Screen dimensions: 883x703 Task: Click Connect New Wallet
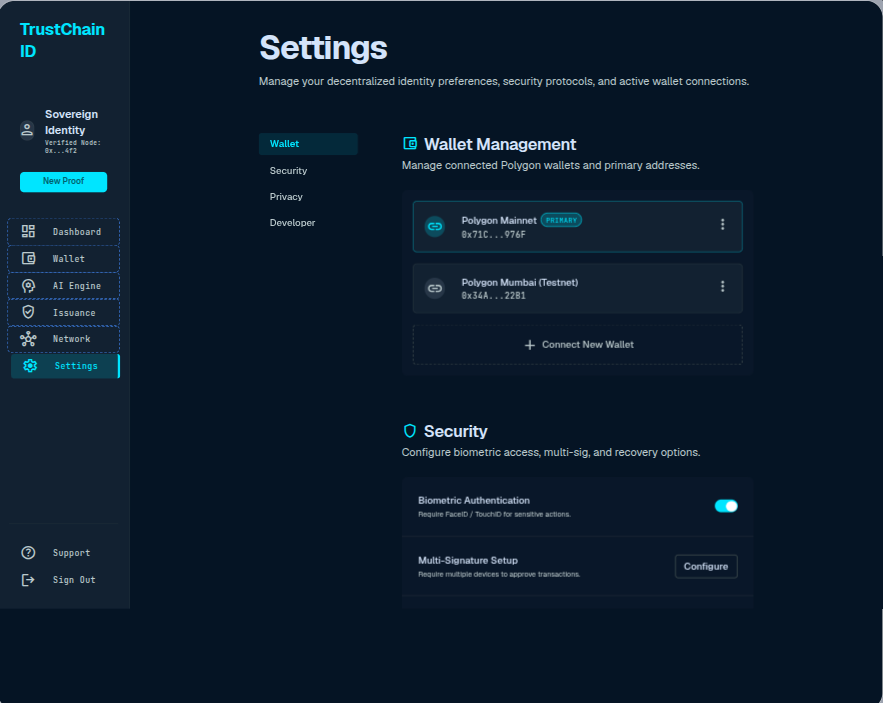click(578, 345)
